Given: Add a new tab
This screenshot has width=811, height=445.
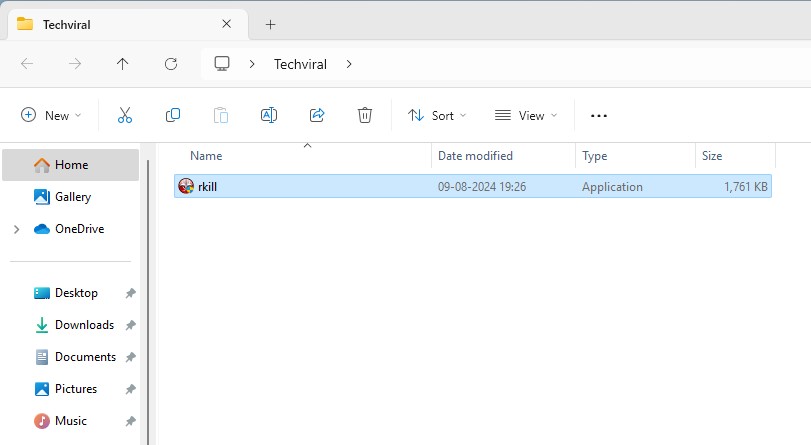Looking at the screenshot, I should pos(271,24).
